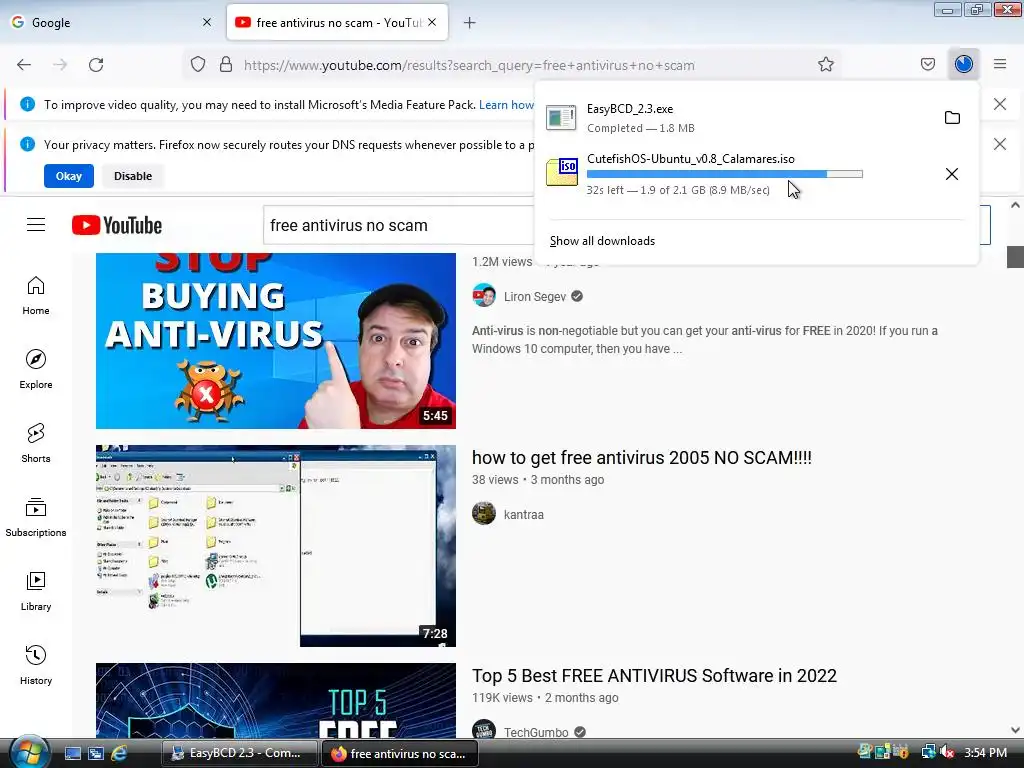Open the YouTube guide hamburger menu
This screenshot has width=1024, height=768.
(36, 225)
